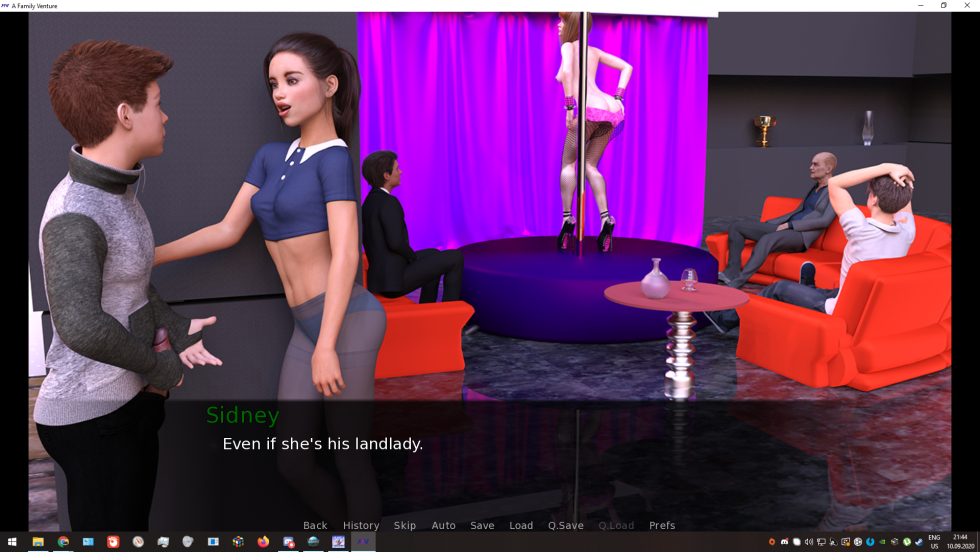The height and width of the screenshot is (552, 980).
Task: Toggle Skip mode for dialogue
Action: pos(405,525)
